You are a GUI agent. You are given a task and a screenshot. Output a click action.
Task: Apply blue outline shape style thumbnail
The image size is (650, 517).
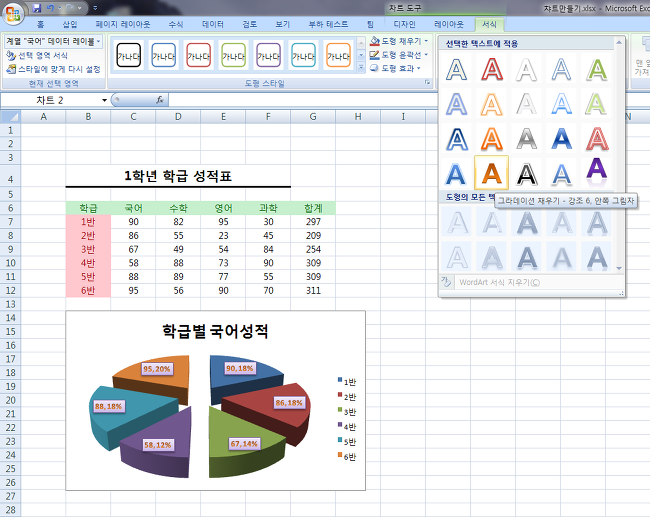click(163, 56)
